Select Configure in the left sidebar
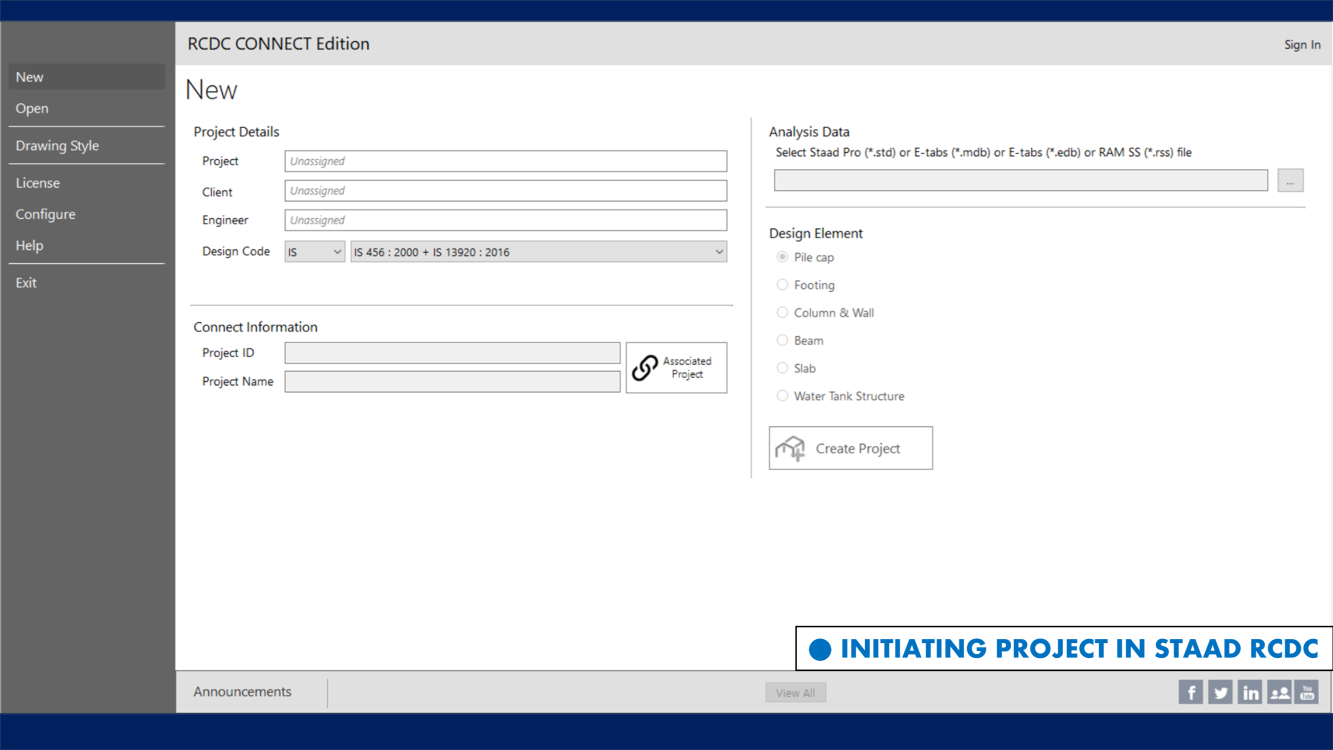 [45, 214]
